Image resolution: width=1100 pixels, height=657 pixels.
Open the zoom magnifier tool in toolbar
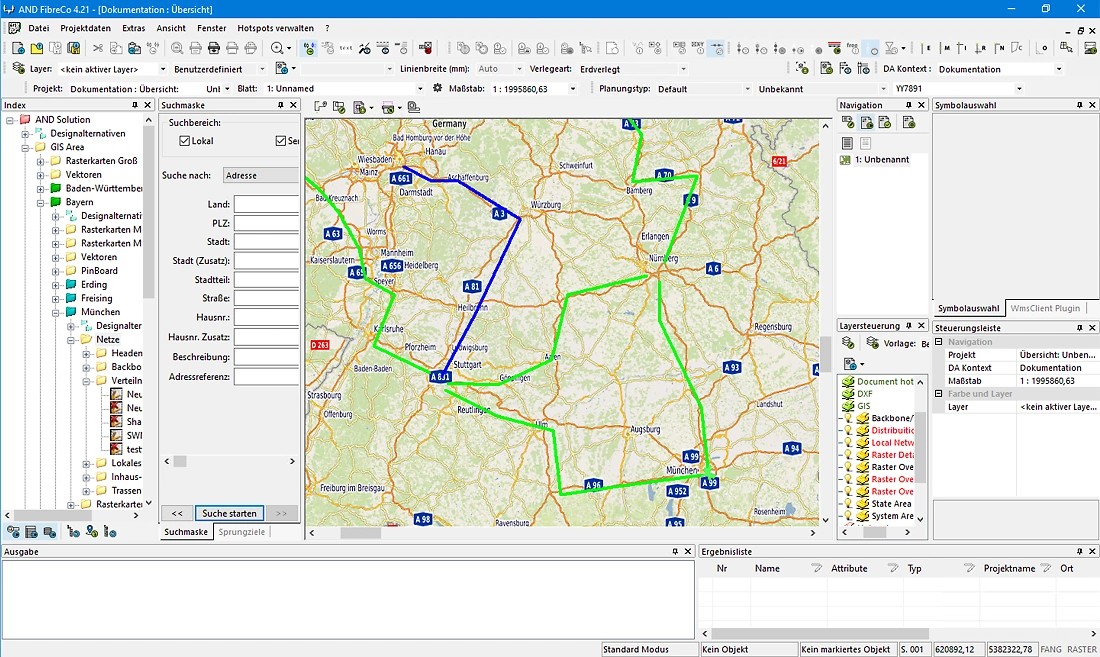[277, 48]
